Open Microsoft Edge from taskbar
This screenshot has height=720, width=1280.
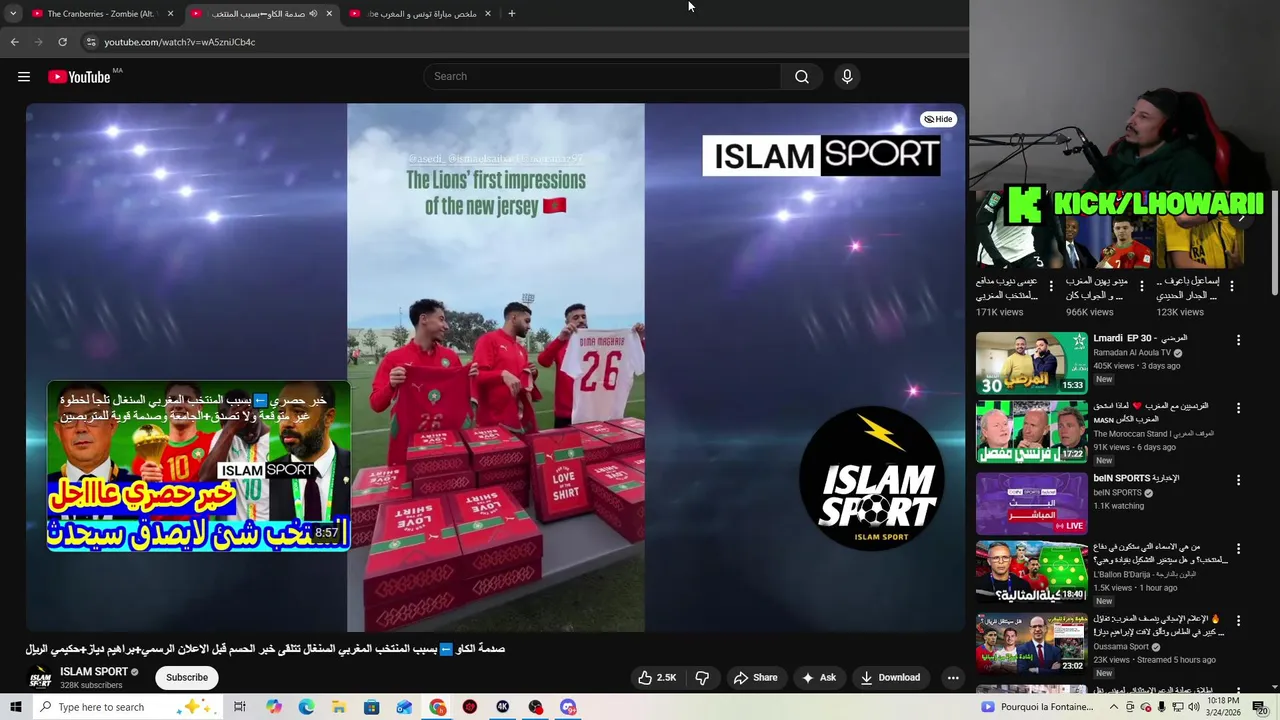[x=306, y=707]
